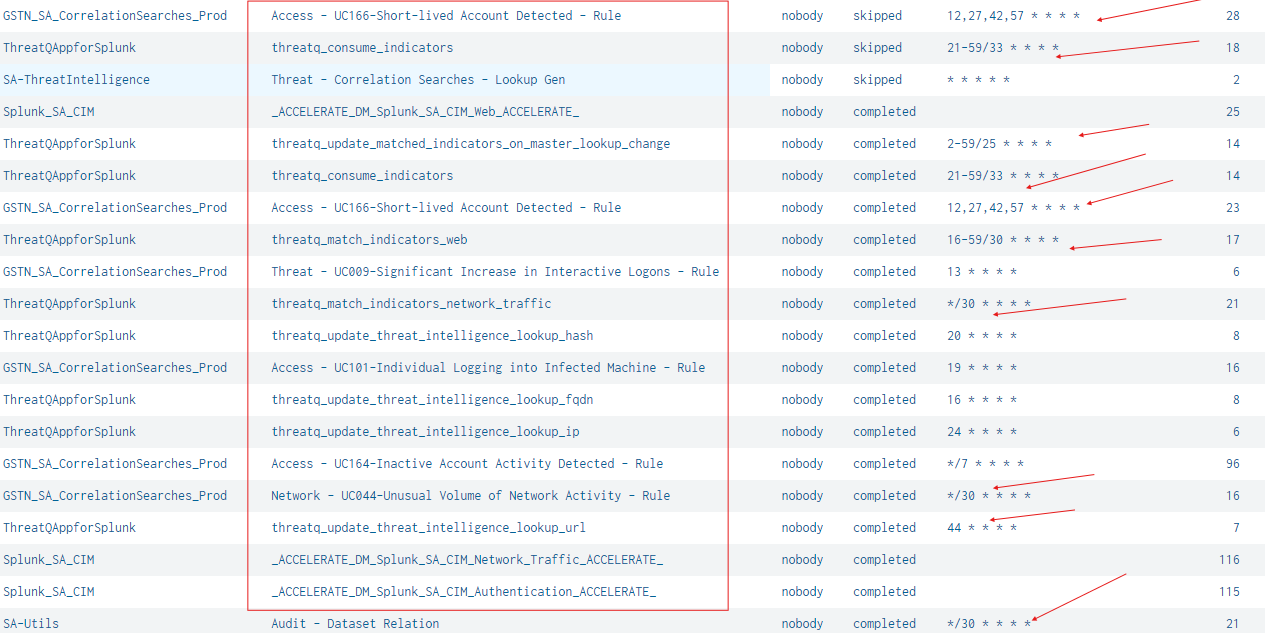1265x633 pixels.
Task: Open threatq_update_threat_intelligence_lookup_hash search
Action: click(432, 336)
